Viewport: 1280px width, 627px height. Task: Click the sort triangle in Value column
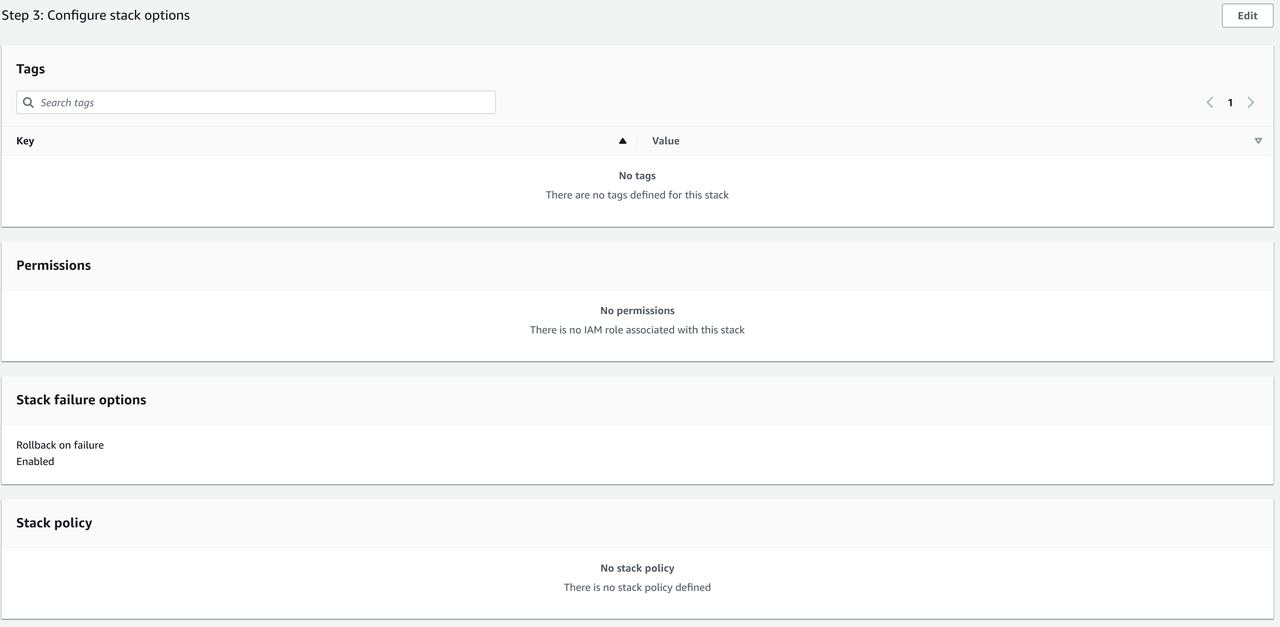click(1258, 141)
